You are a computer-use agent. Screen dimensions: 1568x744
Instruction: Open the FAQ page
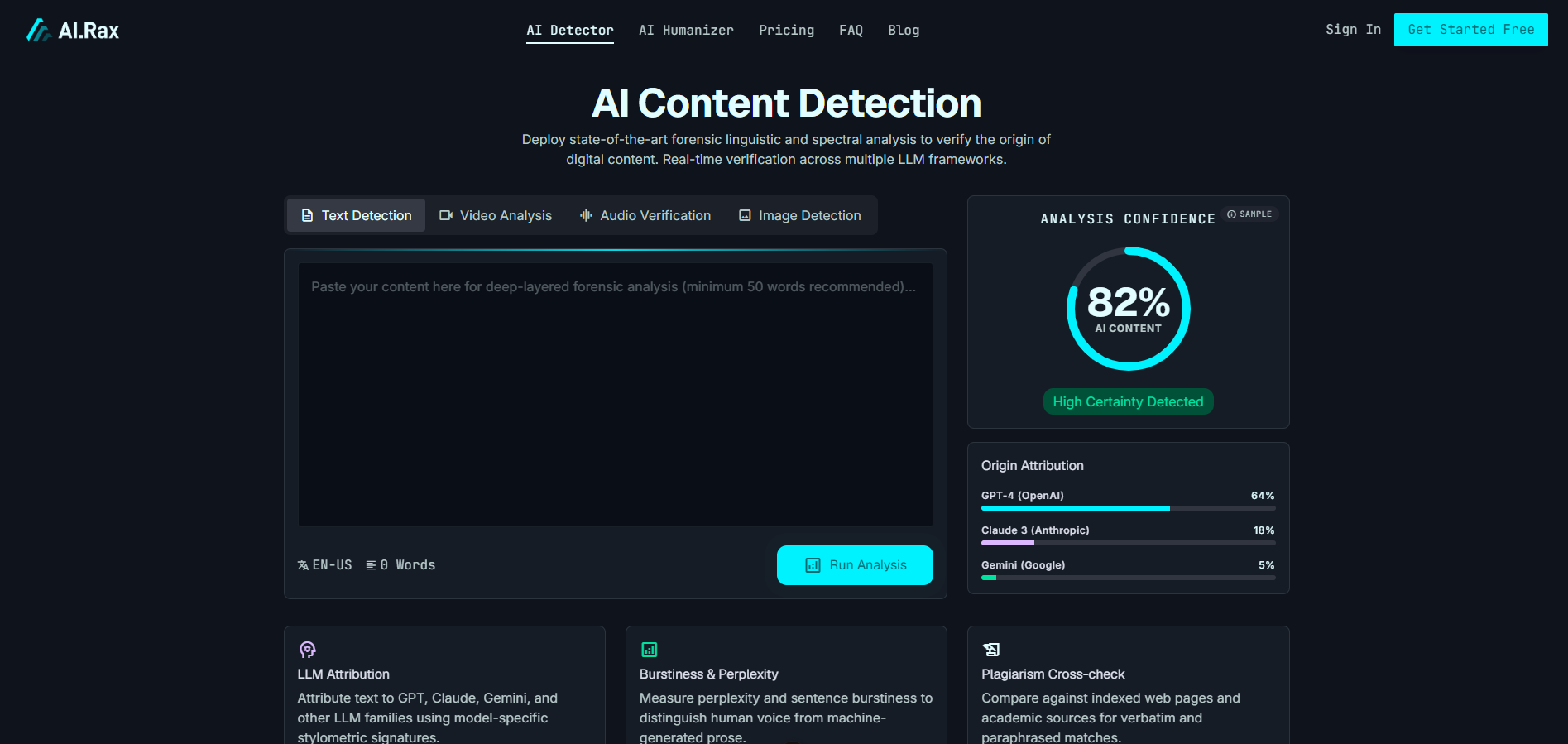tap(851, 30)
